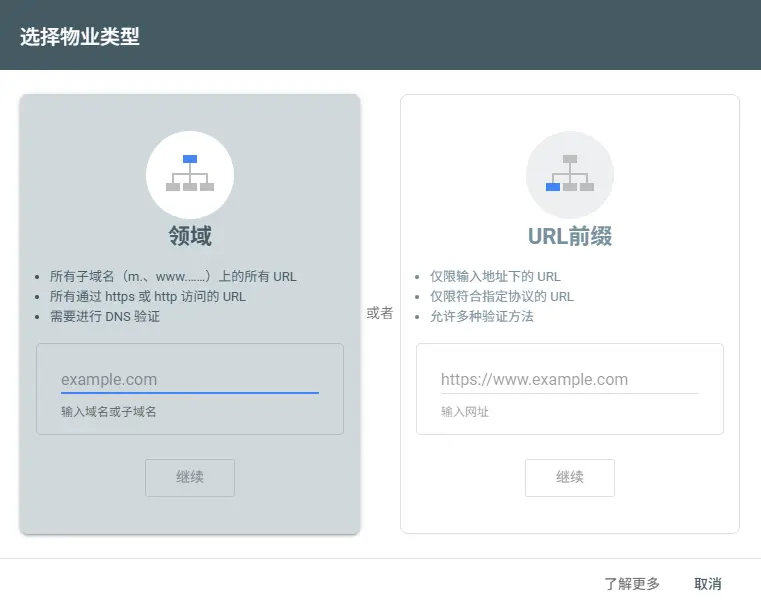Select the 领域 heading text

[x=190, y=236]
